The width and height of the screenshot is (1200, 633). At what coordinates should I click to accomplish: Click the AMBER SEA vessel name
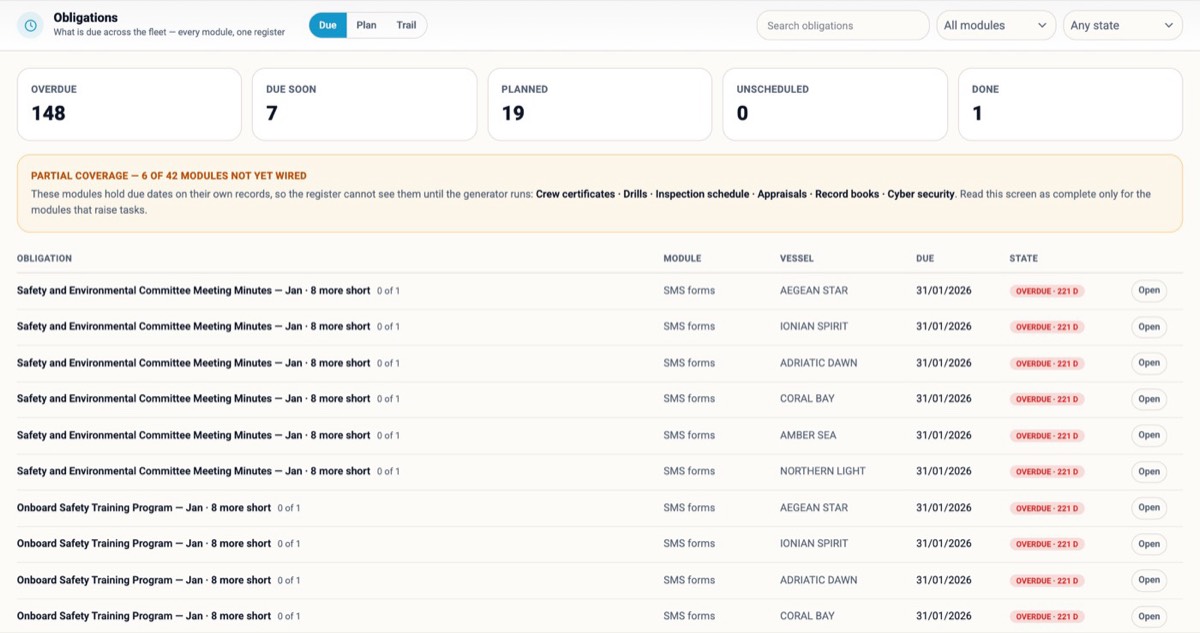pyautogui.click(x=808, y=435)
